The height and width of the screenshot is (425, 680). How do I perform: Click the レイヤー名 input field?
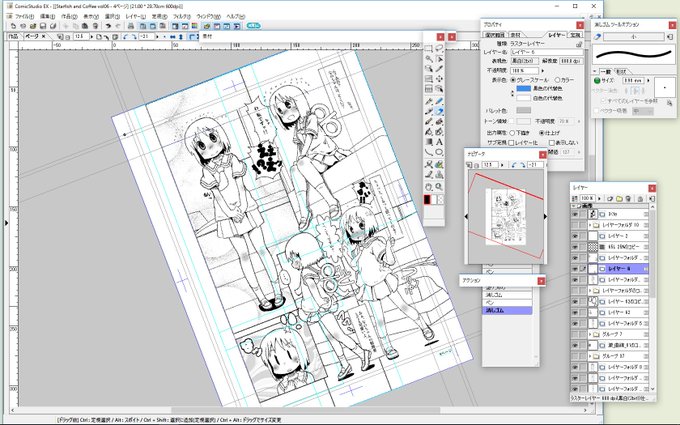click(547, 52)
